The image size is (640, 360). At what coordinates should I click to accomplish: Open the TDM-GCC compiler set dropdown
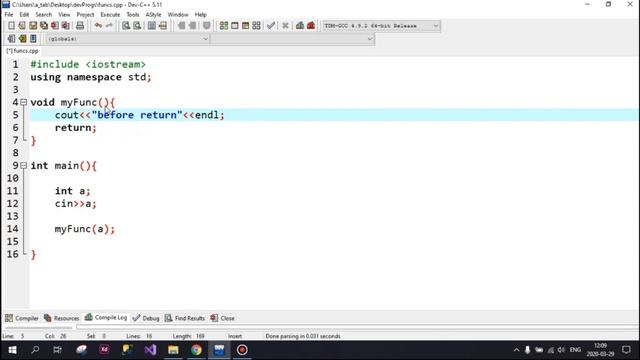pos(381,26)
